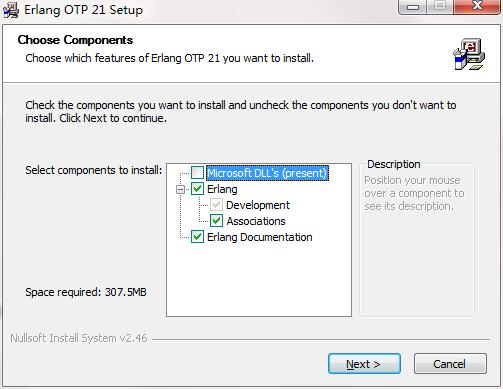Click the Erlang computer logo in header
Image resolution: width=503 pixels, height=389 pixels.
point(469,54)
